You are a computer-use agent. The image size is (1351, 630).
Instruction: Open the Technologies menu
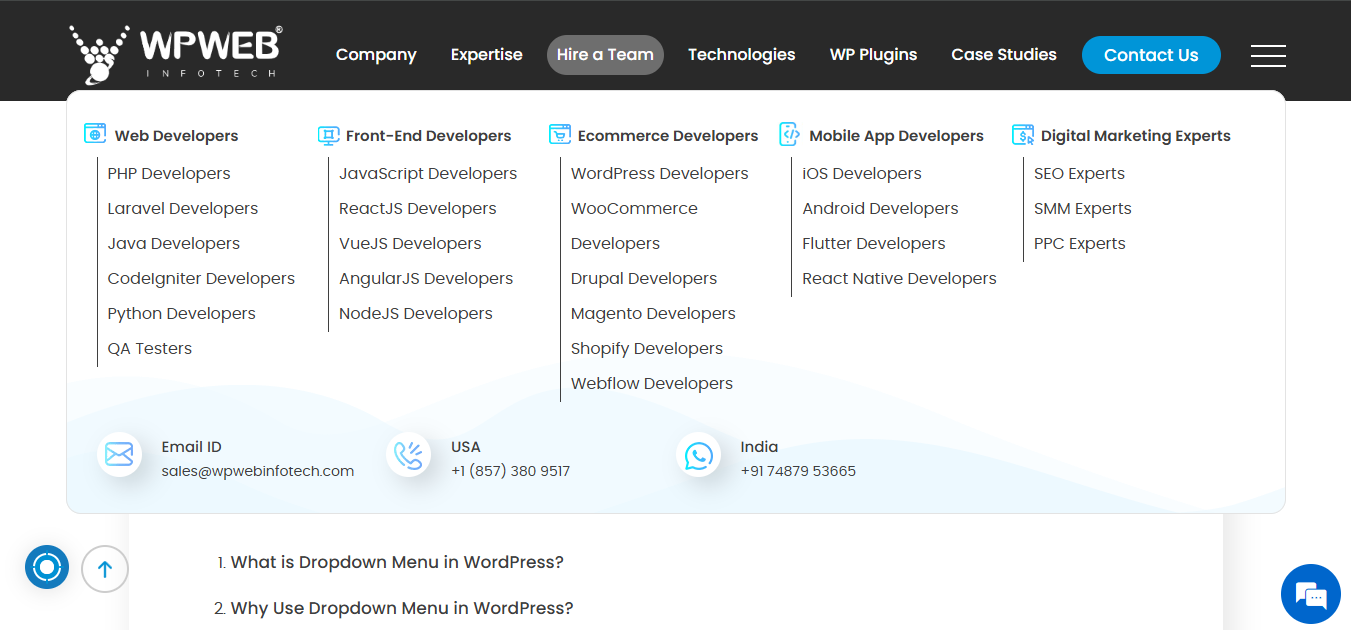click(742, 55)
